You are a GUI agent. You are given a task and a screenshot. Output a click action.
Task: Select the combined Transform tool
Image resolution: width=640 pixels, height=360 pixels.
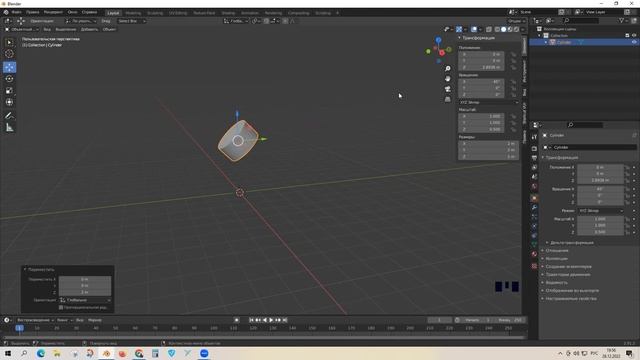pyautogui.click(x=9, y=102)
